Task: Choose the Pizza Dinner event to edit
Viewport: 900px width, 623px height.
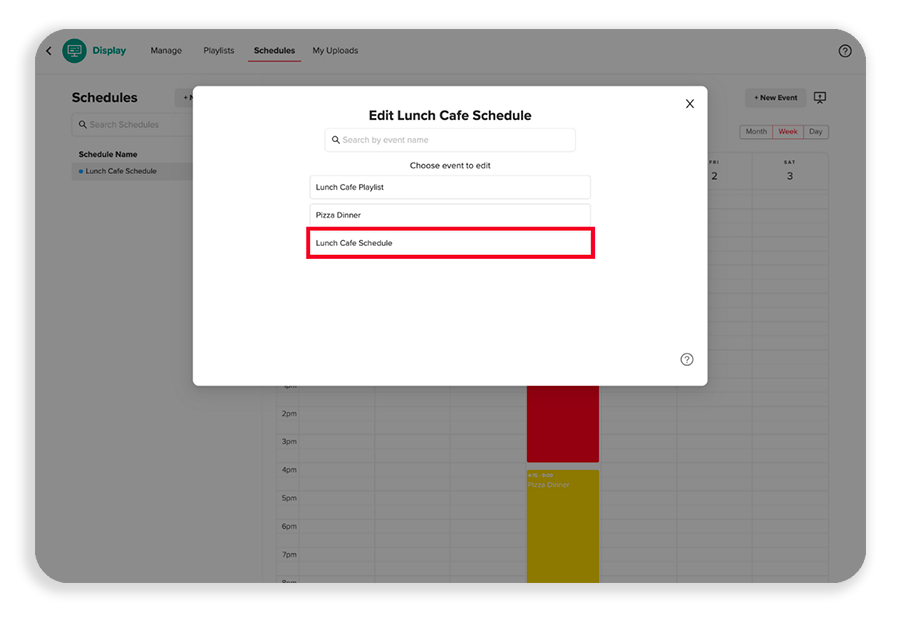Action: coord(450,215)
